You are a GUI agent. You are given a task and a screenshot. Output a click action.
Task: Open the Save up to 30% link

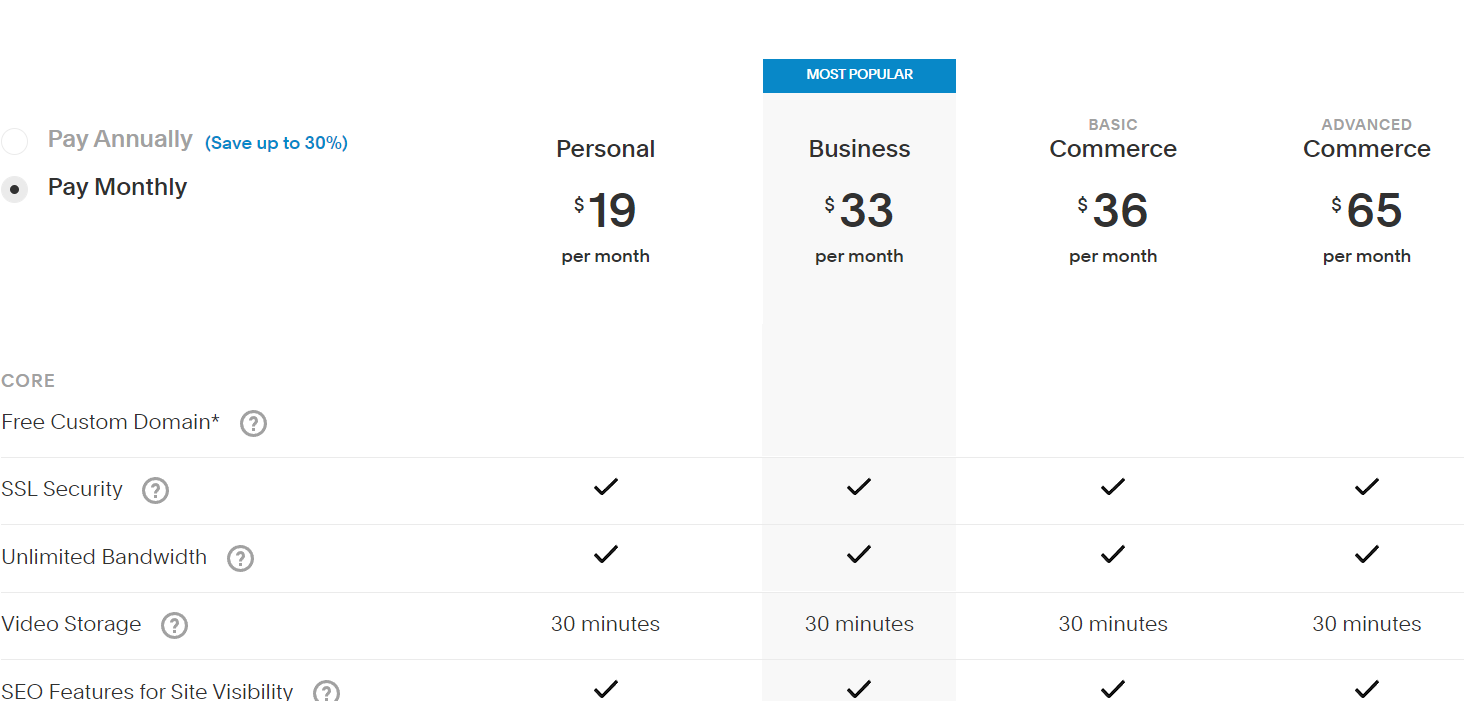click(x=276, y=143)
